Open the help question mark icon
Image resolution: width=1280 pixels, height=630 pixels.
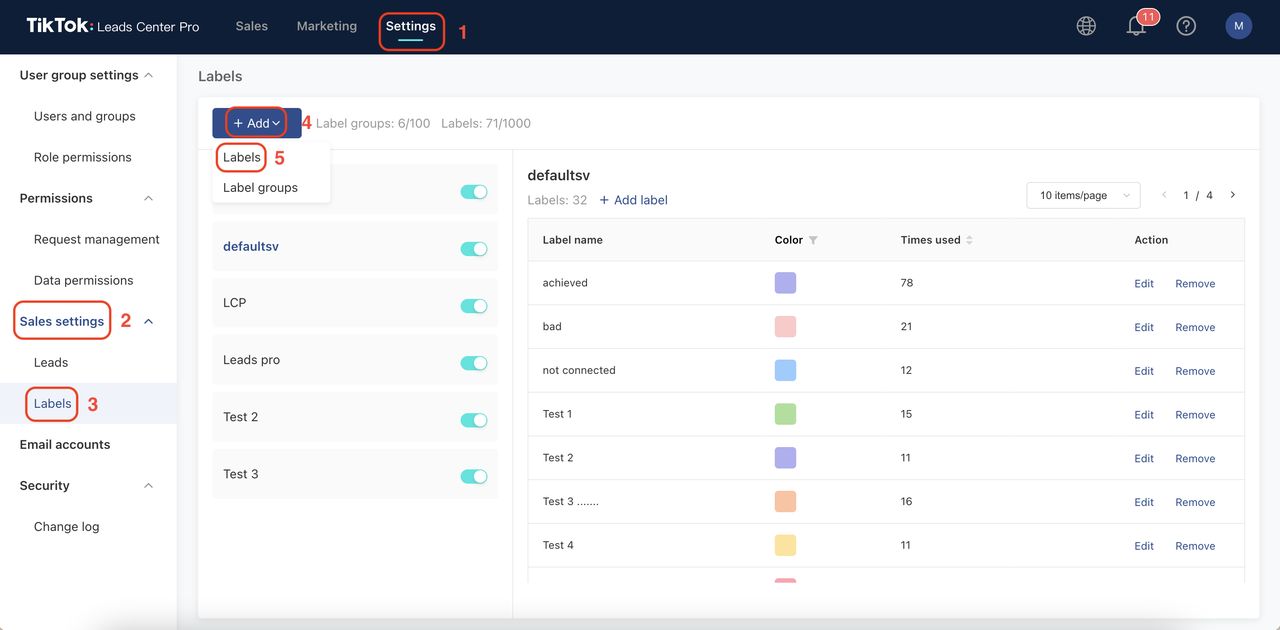(1186, 25)
